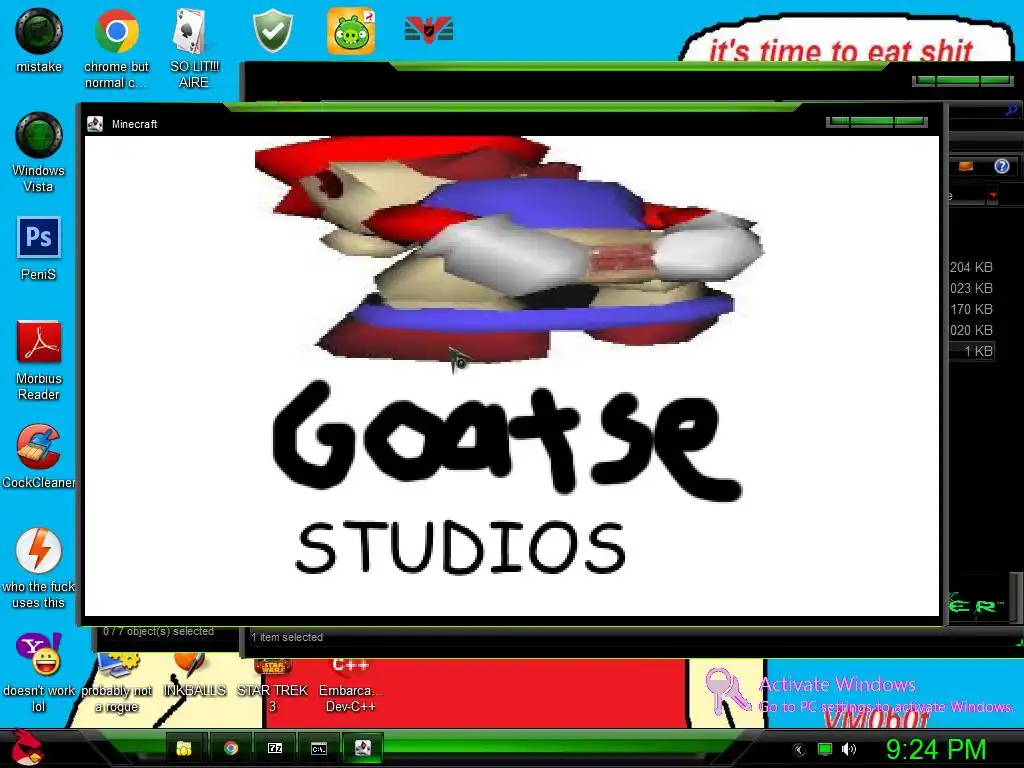
Task: Select the '020 KB' file row in background window
Action: 971,330
